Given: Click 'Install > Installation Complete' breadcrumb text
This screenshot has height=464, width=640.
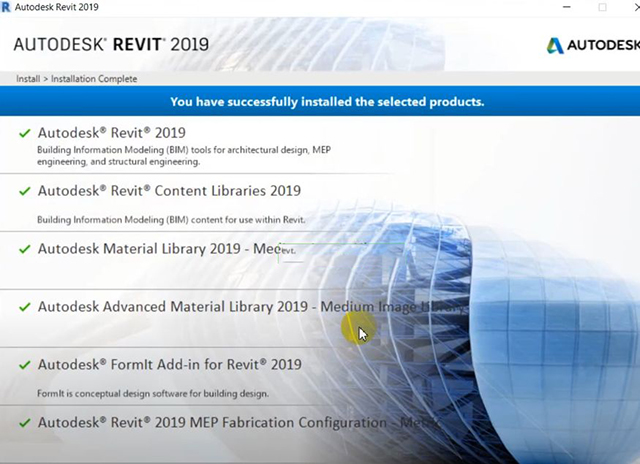Looking at the screenshot, I should pyautogui.click(x=77, y=79).
